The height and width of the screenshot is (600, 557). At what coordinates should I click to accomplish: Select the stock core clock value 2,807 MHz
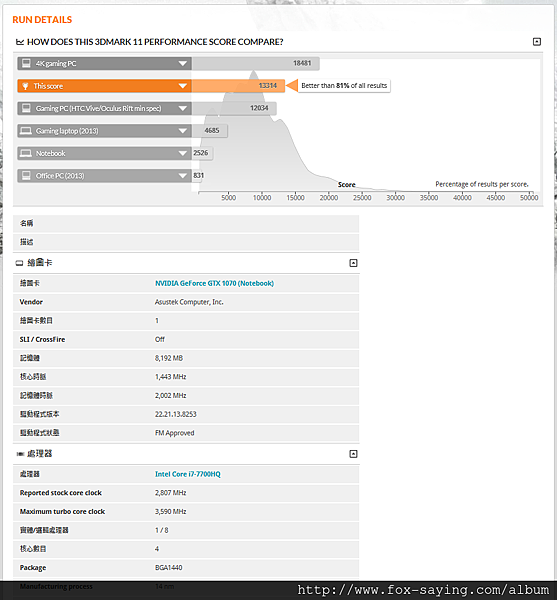(x=170, y=493)
